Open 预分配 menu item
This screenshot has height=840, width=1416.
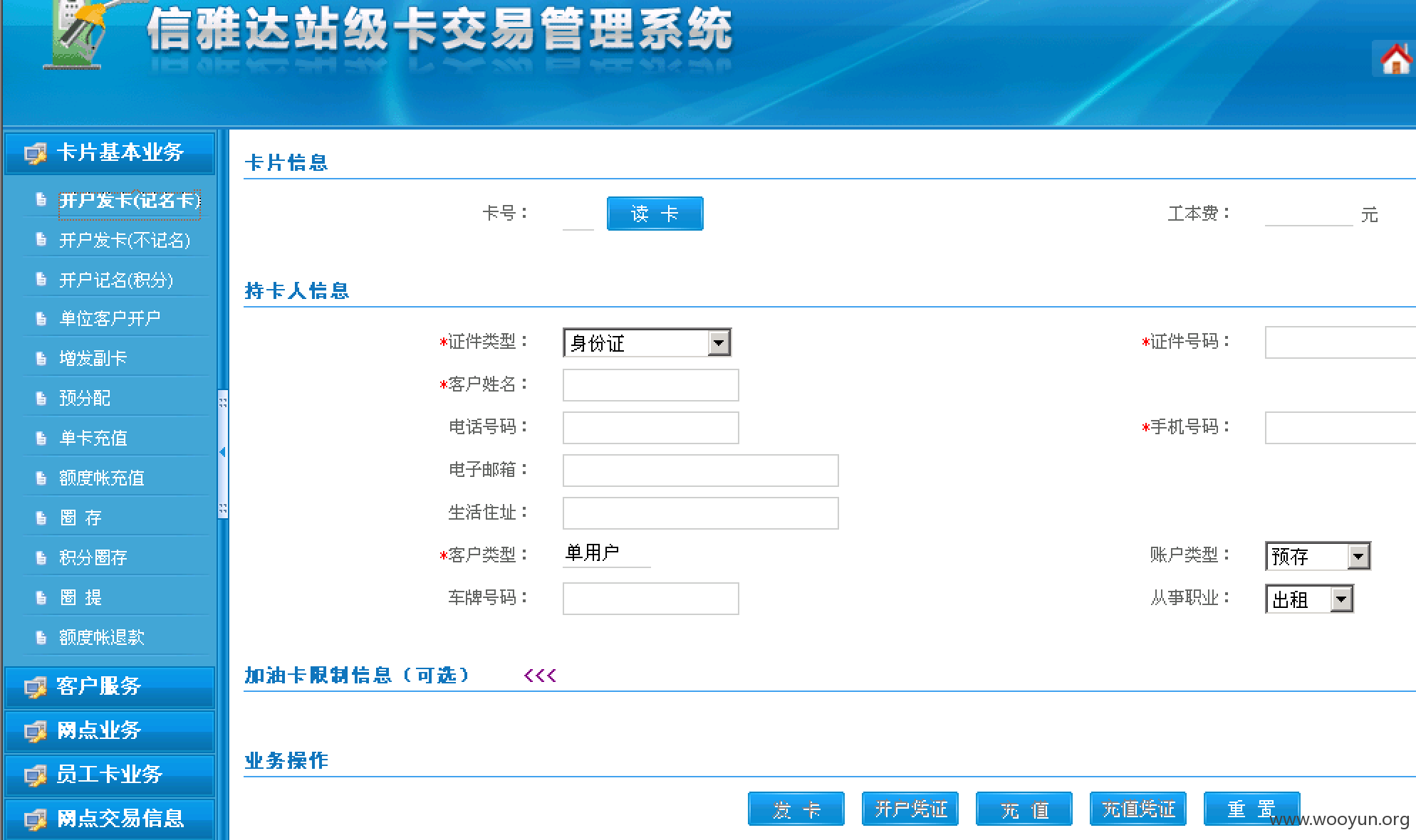pos(85,399)
